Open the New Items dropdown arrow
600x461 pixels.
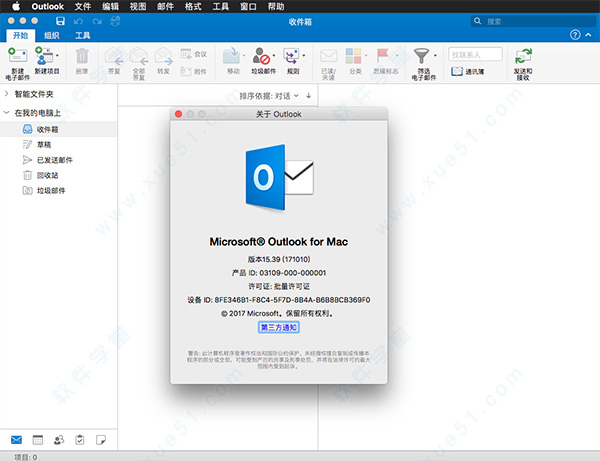[x=57, y=56]
